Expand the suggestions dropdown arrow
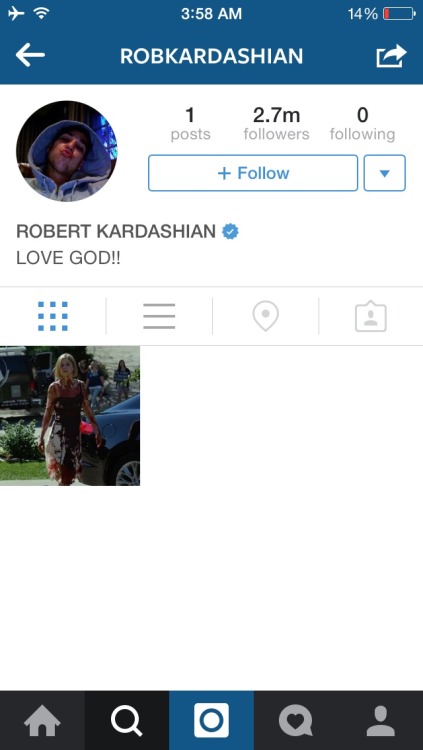The height and width of the screenshot is (750, 423). tap(385, 173)
